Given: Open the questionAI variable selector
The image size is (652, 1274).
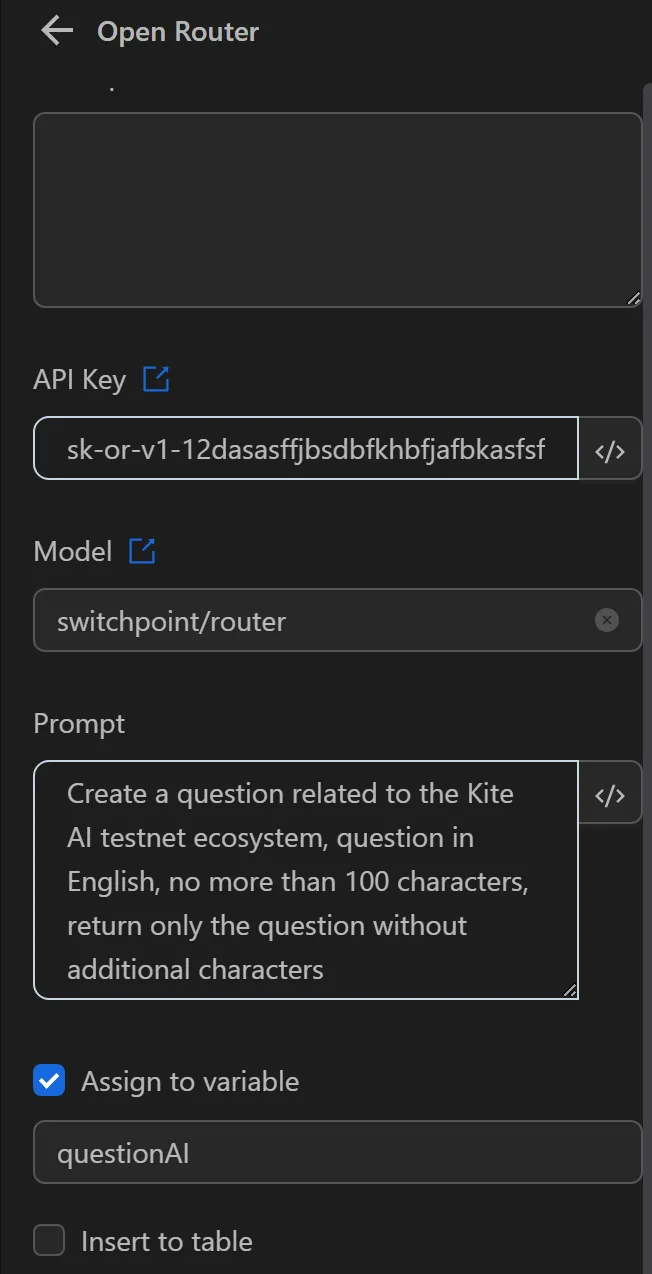Looking at the screenshot, I should [300, 1152].
